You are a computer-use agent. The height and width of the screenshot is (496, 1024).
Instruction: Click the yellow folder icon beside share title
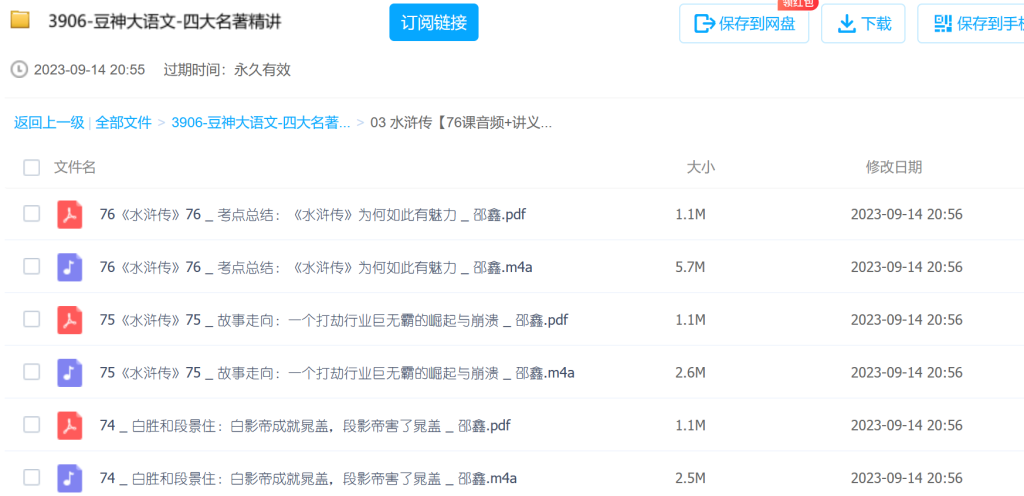(20, 21)
